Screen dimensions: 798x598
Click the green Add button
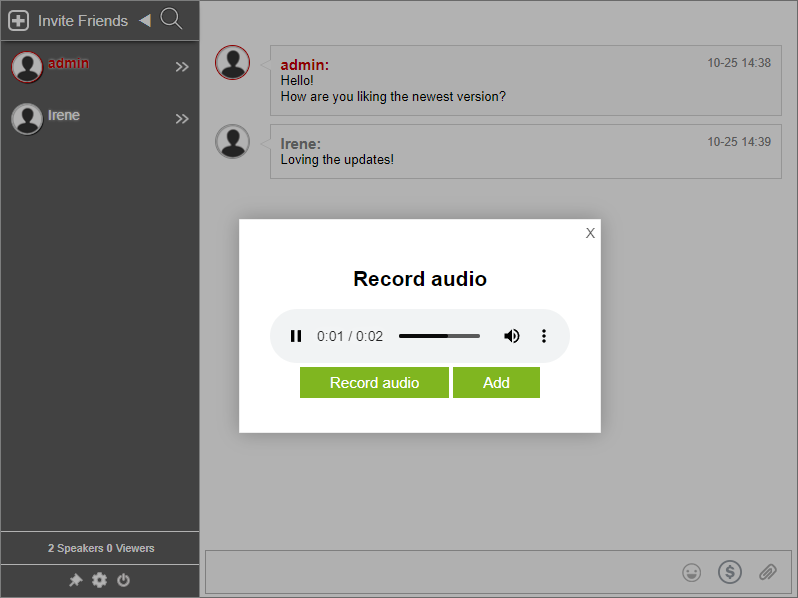tap(496, 382)
